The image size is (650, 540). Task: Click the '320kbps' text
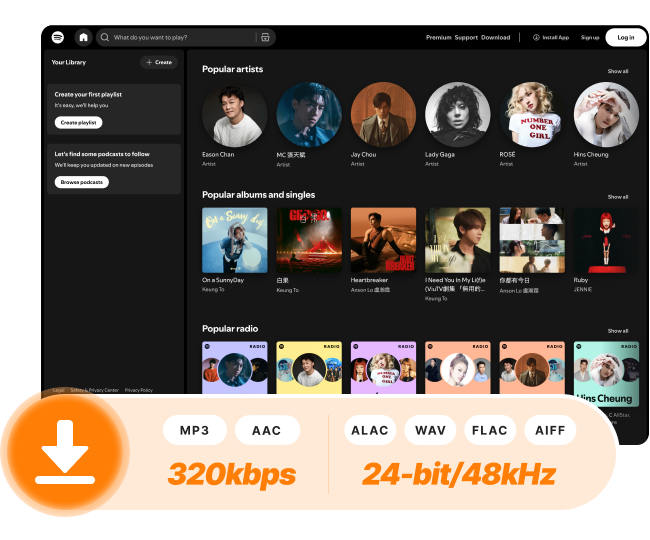pos(232,475)
